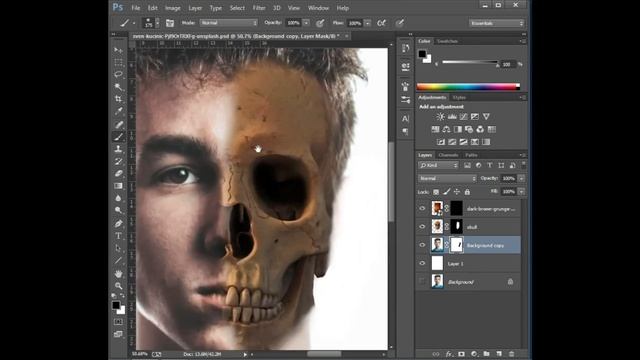640x360 pixels.
Task: Switch to the Swatches tab
Action: tap(447, 41)
